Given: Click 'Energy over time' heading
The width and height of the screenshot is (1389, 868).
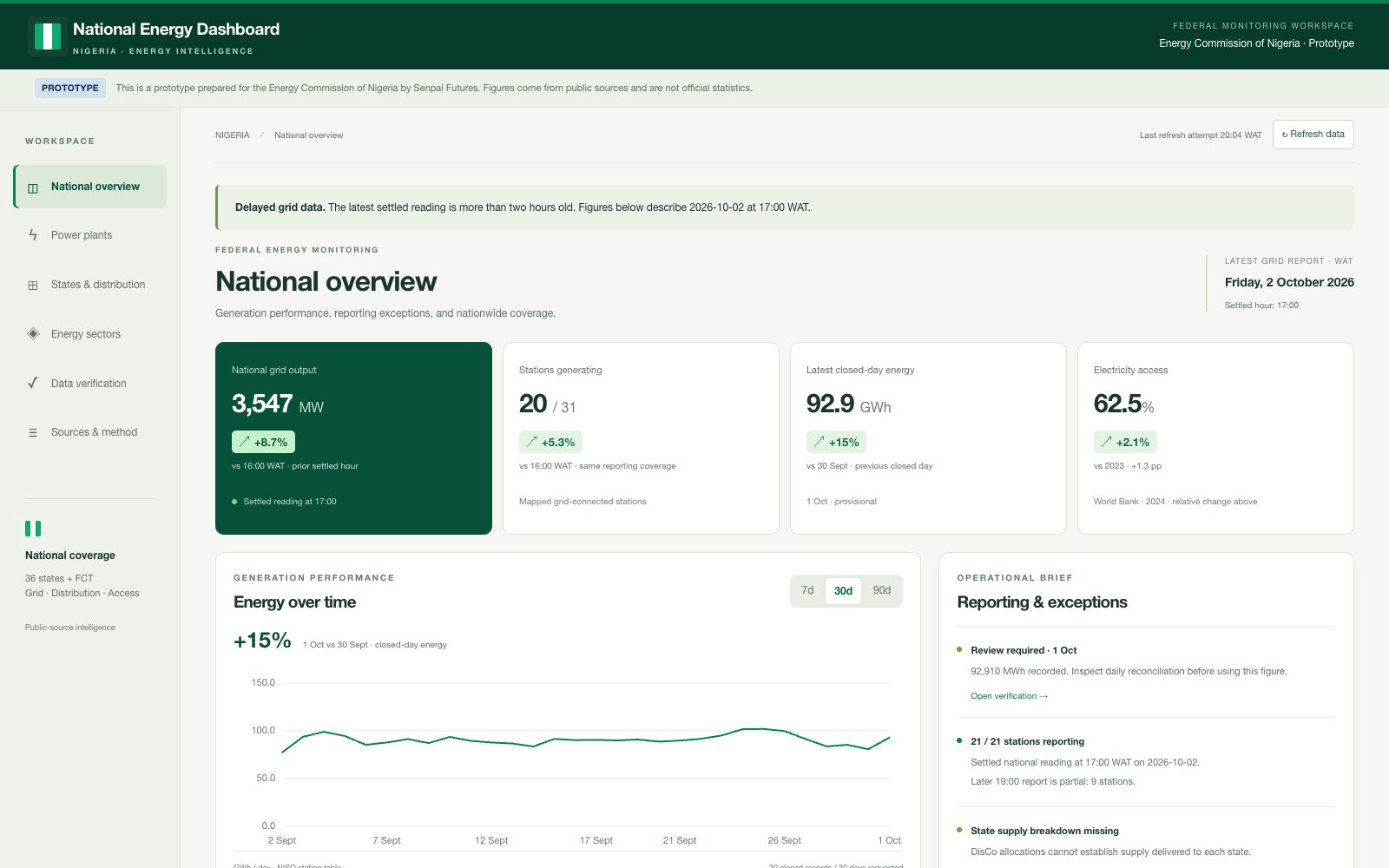Looking at the screenshot, I should [x=294, y=602].
